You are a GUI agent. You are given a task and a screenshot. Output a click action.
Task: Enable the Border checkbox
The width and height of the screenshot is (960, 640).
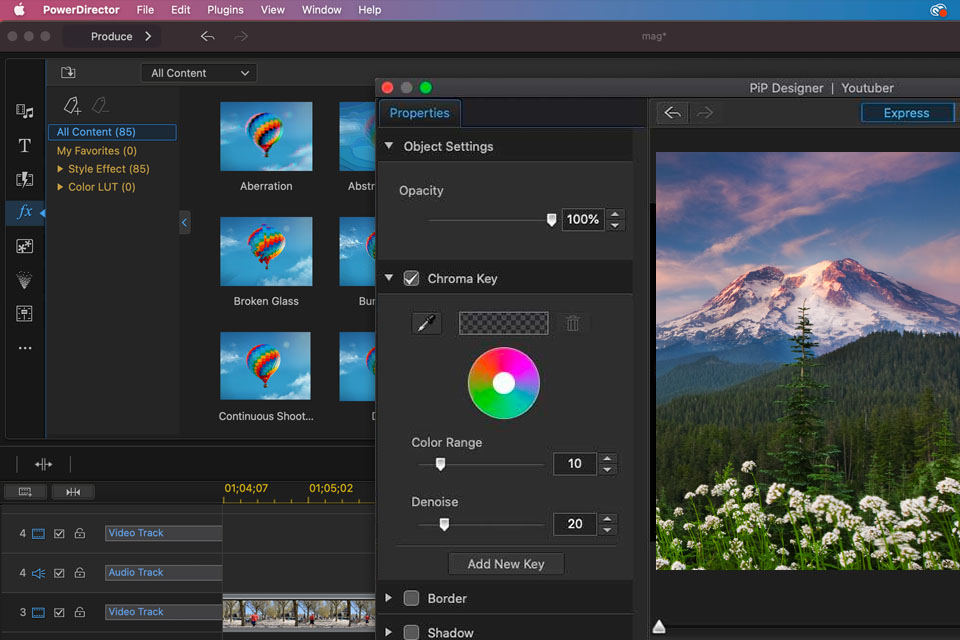pos(411,598)
